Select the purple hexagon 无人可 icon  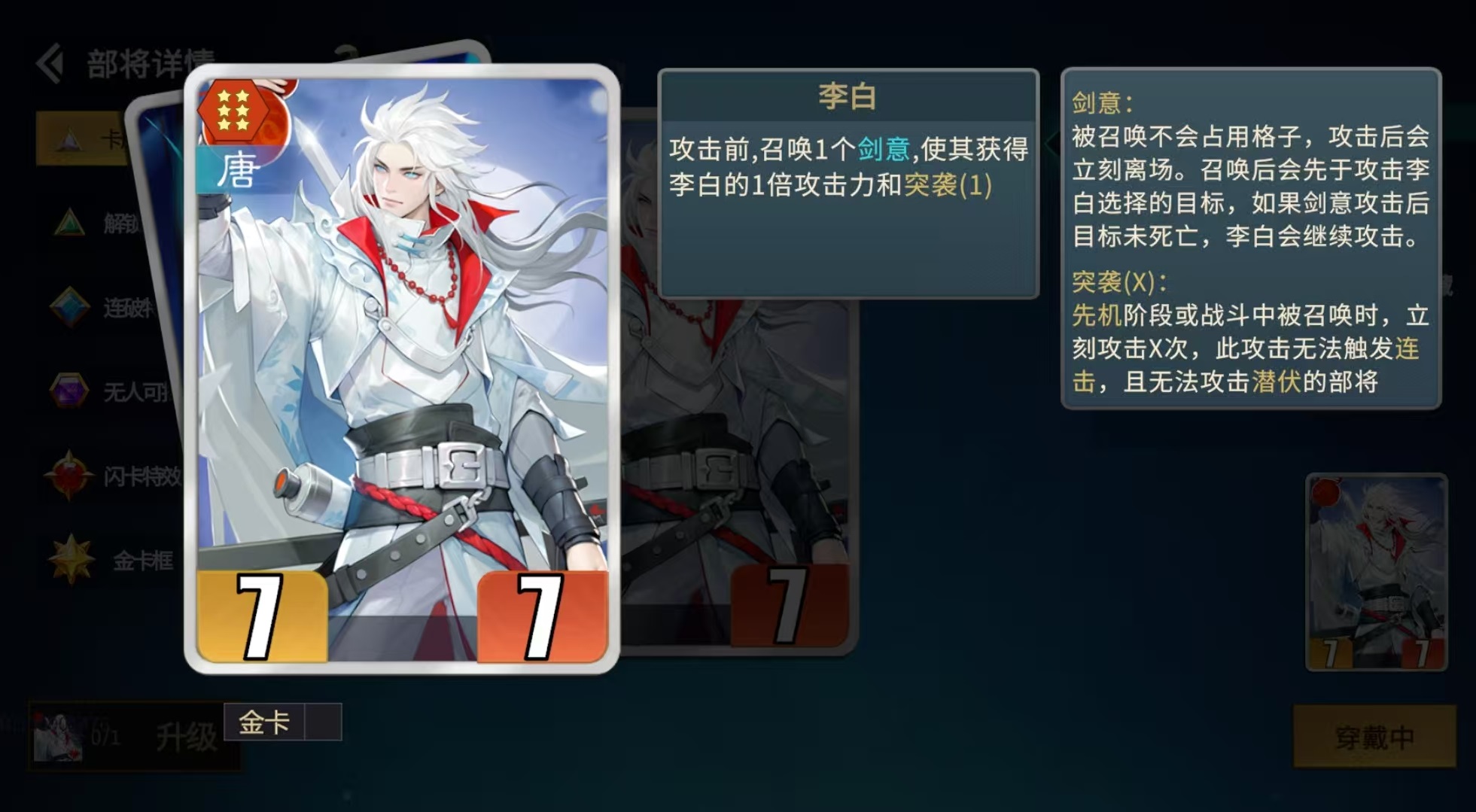[68, 391]
